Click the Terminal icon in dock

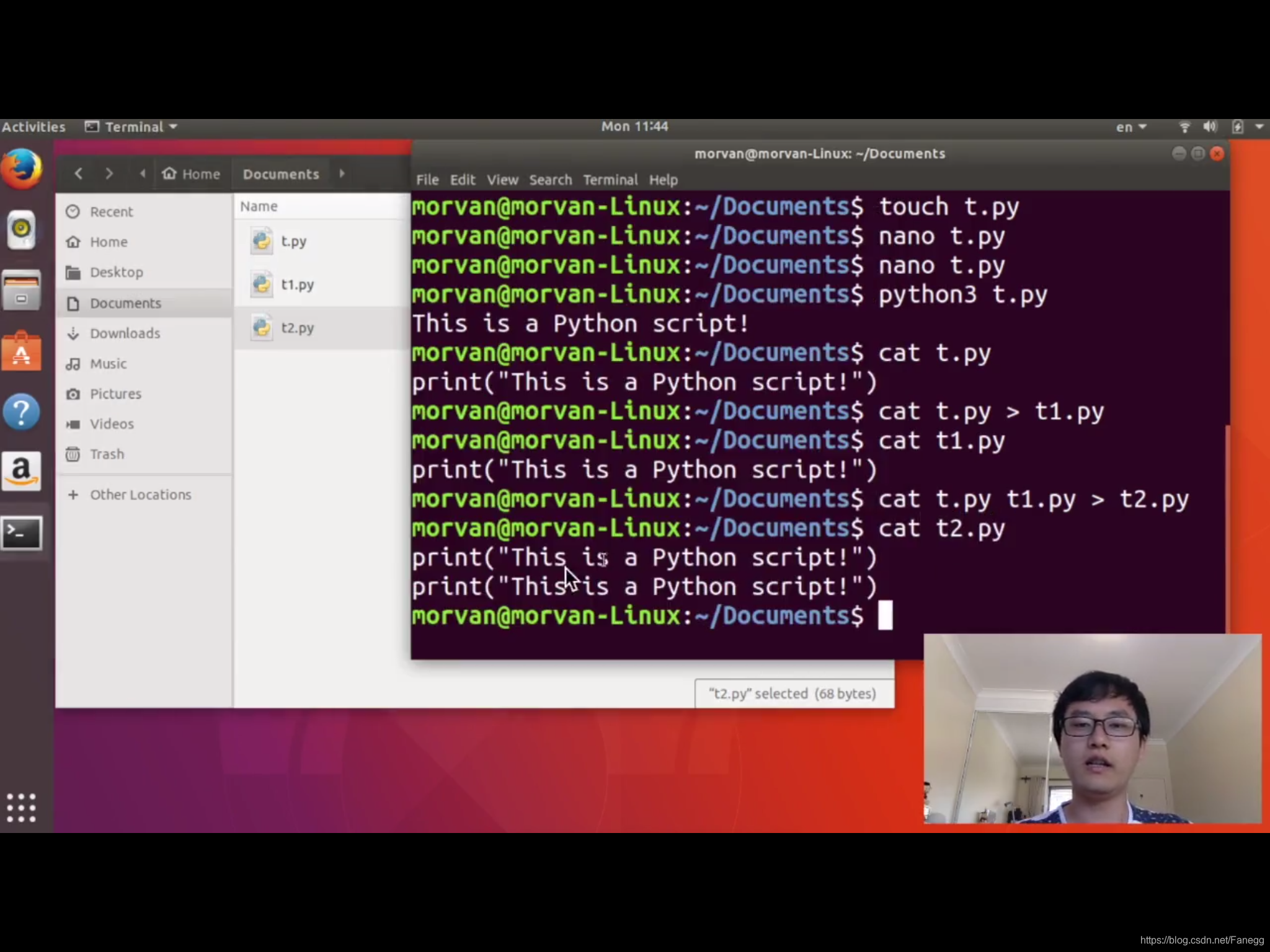(x=21, y=532)
